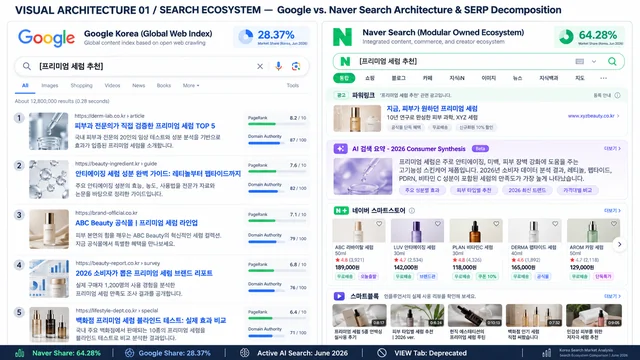
Task: Open Naver on-screen keyboard icon
Action: pyautogui.click(x=580, y=61)
